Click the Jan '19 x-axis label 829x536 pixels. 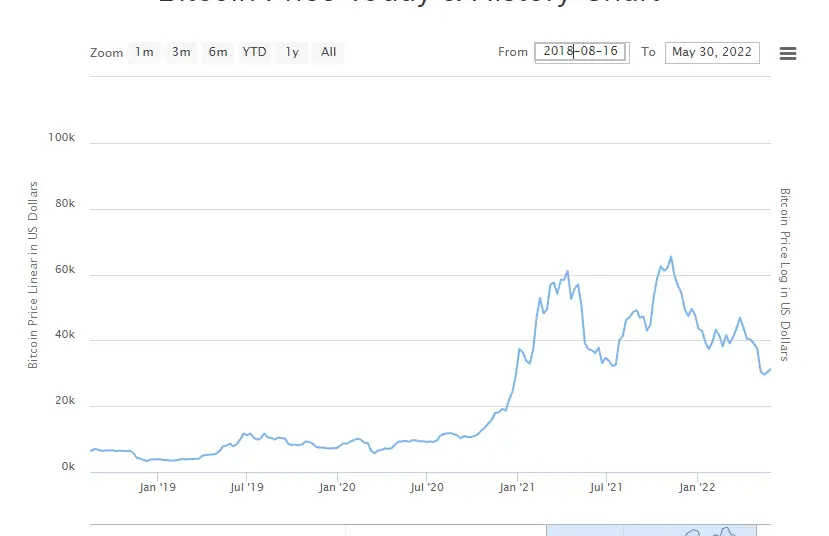click(x=157, y=487)
